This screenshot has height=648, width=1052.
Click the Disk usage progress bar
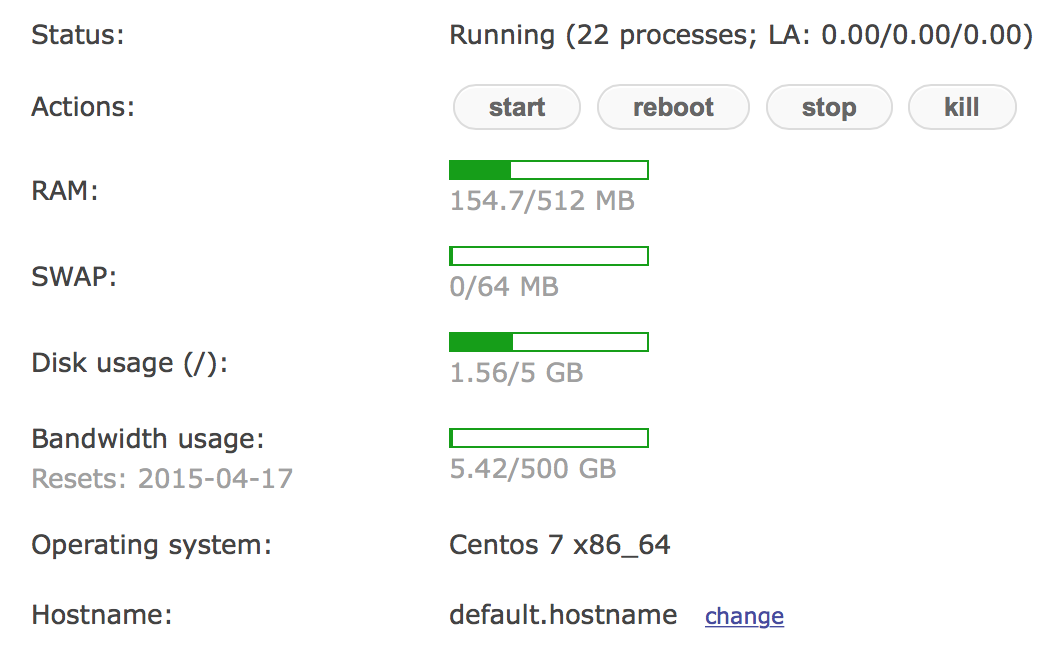coord(549,342)
